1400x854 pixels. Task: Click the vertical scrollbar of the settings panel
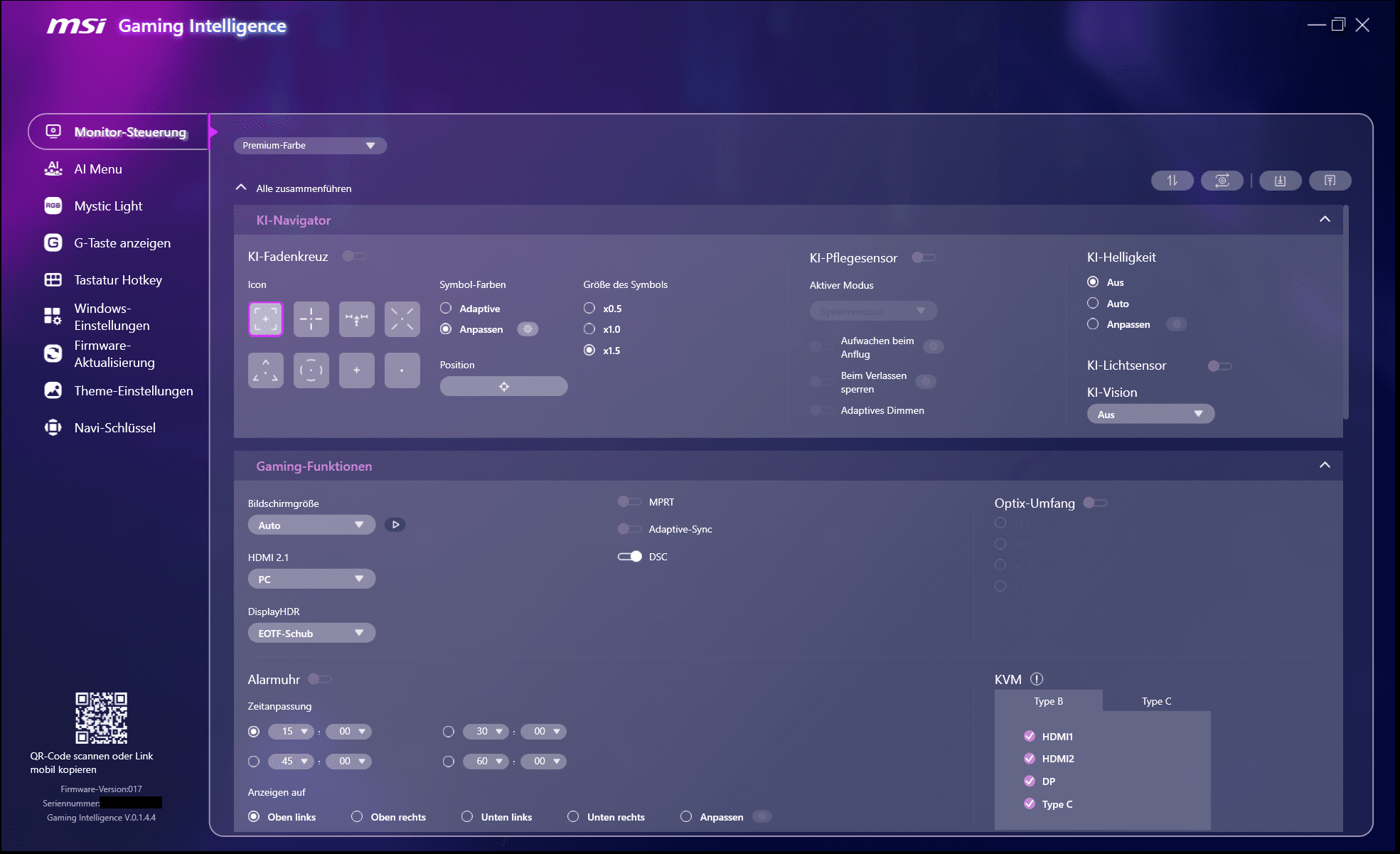point(1345,313)
